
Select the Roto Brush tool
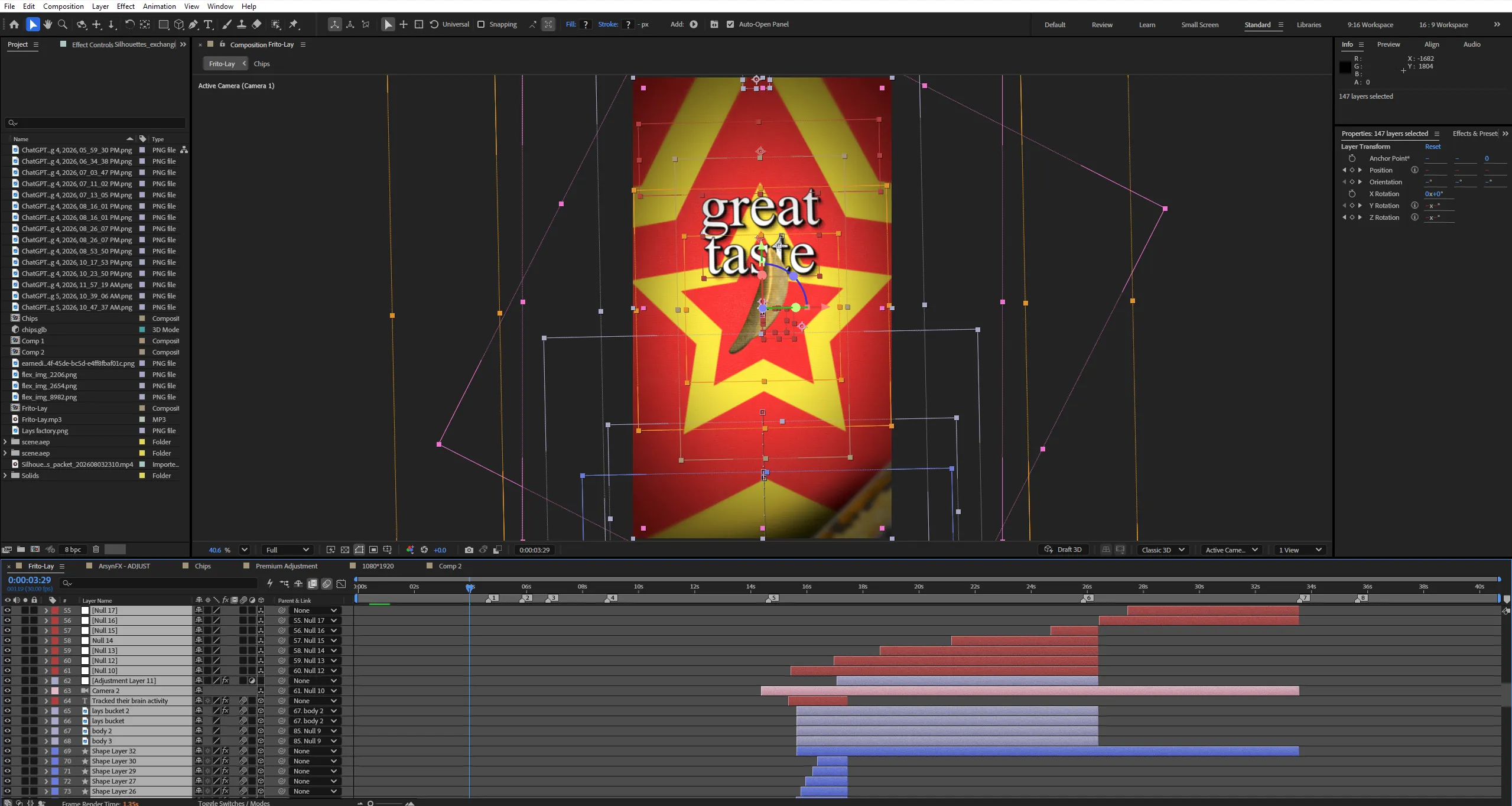[x=276, y=24]
